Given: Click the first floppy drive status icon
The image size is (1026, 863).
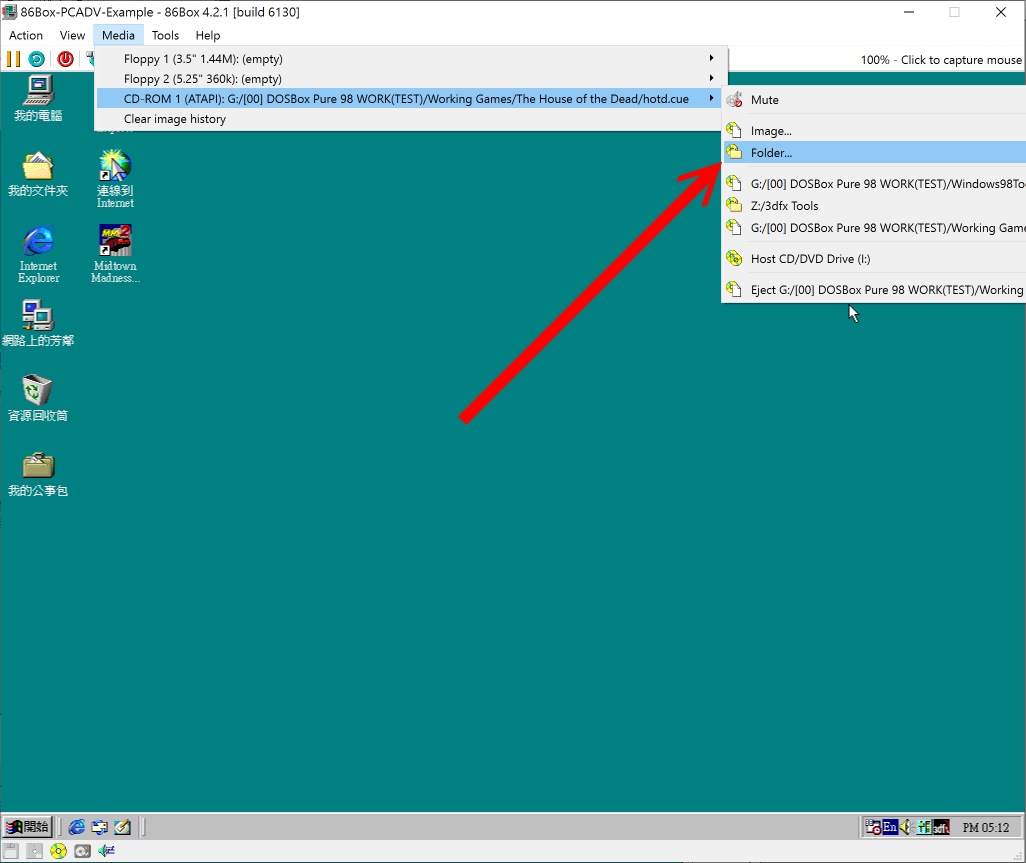Looking at the screenshot, I should pyautogui.click(x=11, y=851).
